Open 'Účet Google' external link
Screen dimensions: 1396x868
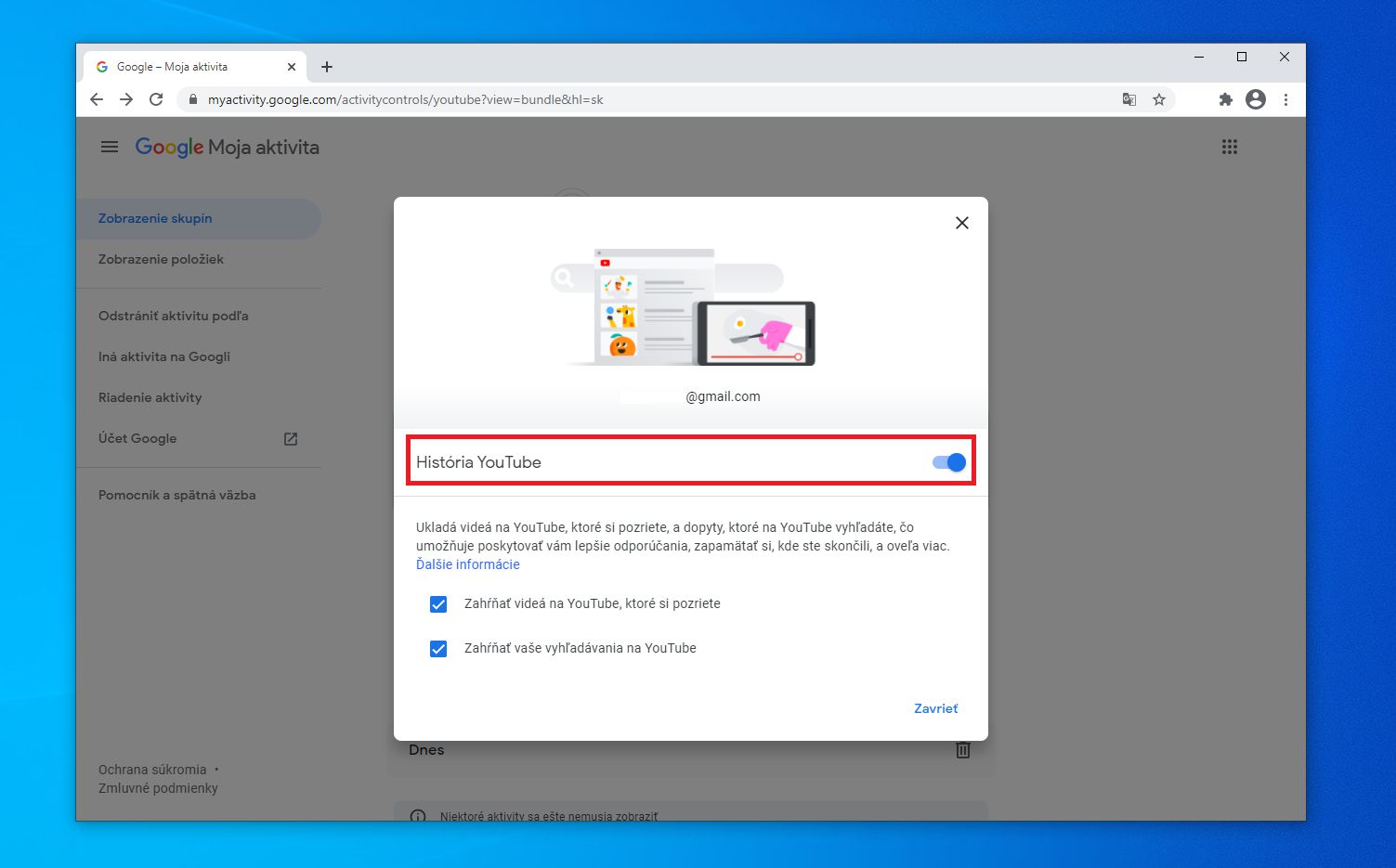198,438
